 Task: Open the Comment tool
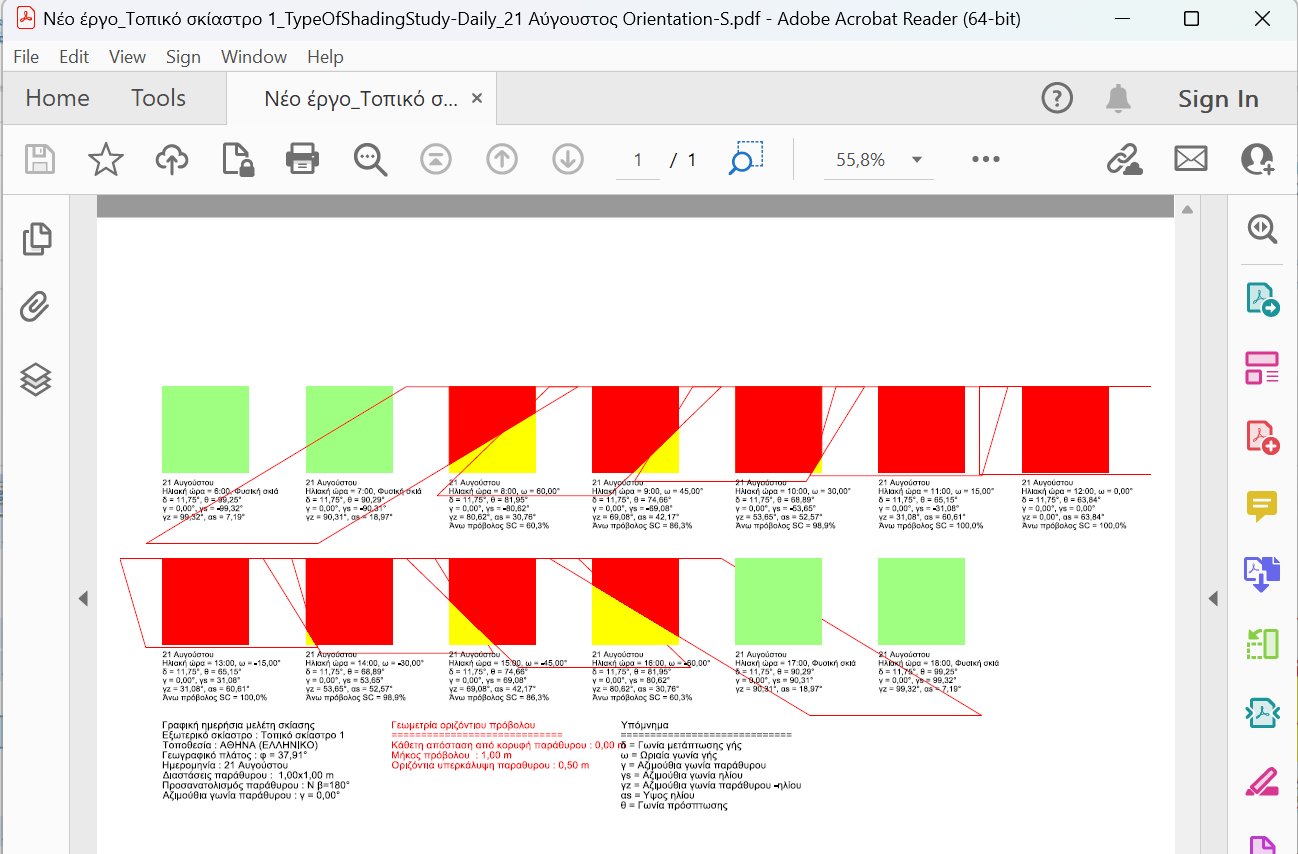click(x=1262, y=507)
